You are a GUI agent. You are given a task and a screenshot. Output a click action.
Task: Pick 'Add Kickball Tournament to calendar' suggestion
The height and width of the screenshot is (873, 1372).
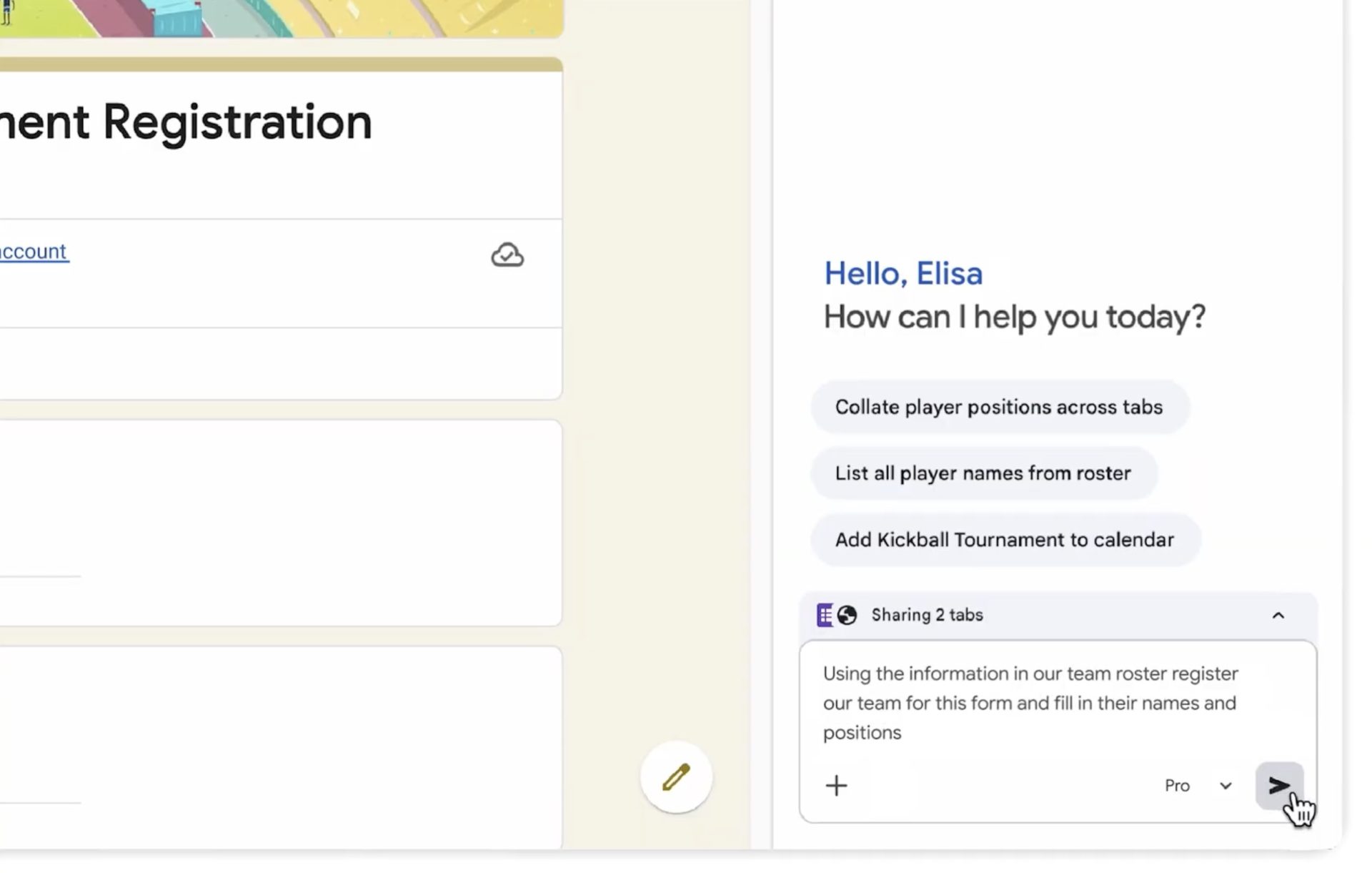coord(1004,540)
